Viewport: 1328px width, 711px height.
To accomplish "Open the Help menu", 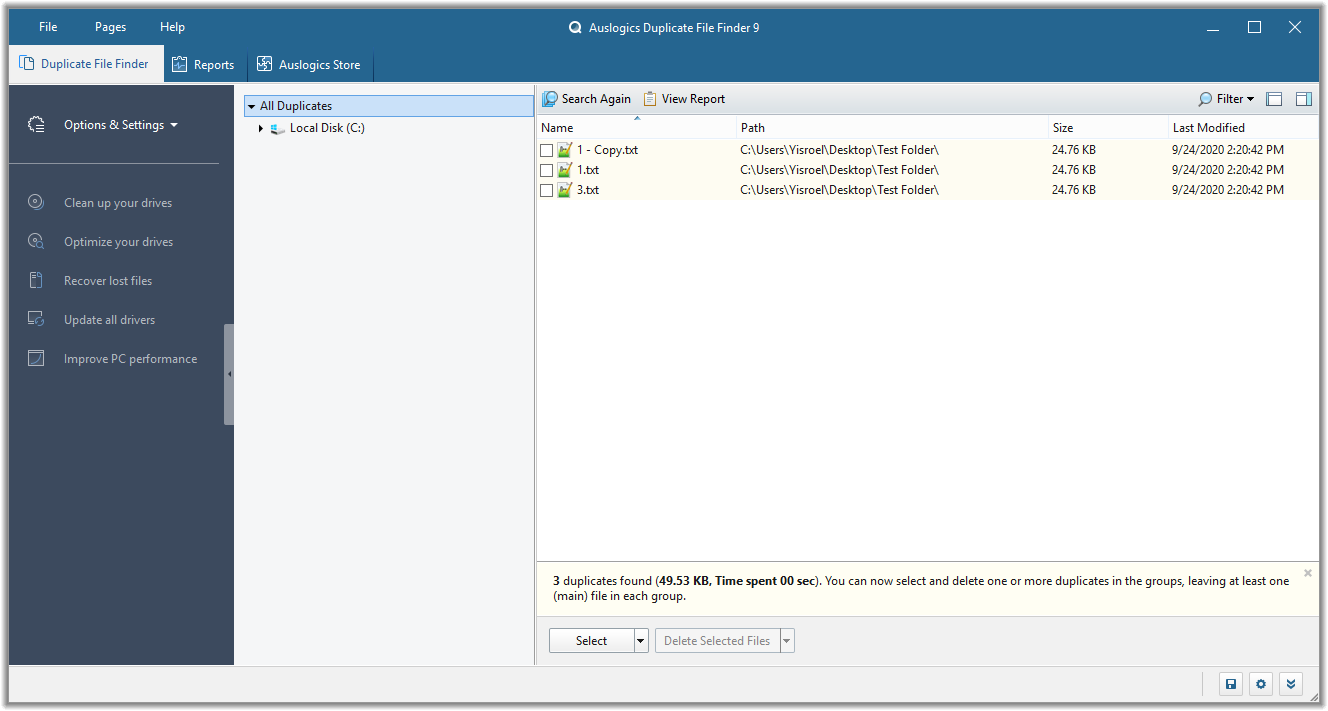I will [x=172, y=27].
